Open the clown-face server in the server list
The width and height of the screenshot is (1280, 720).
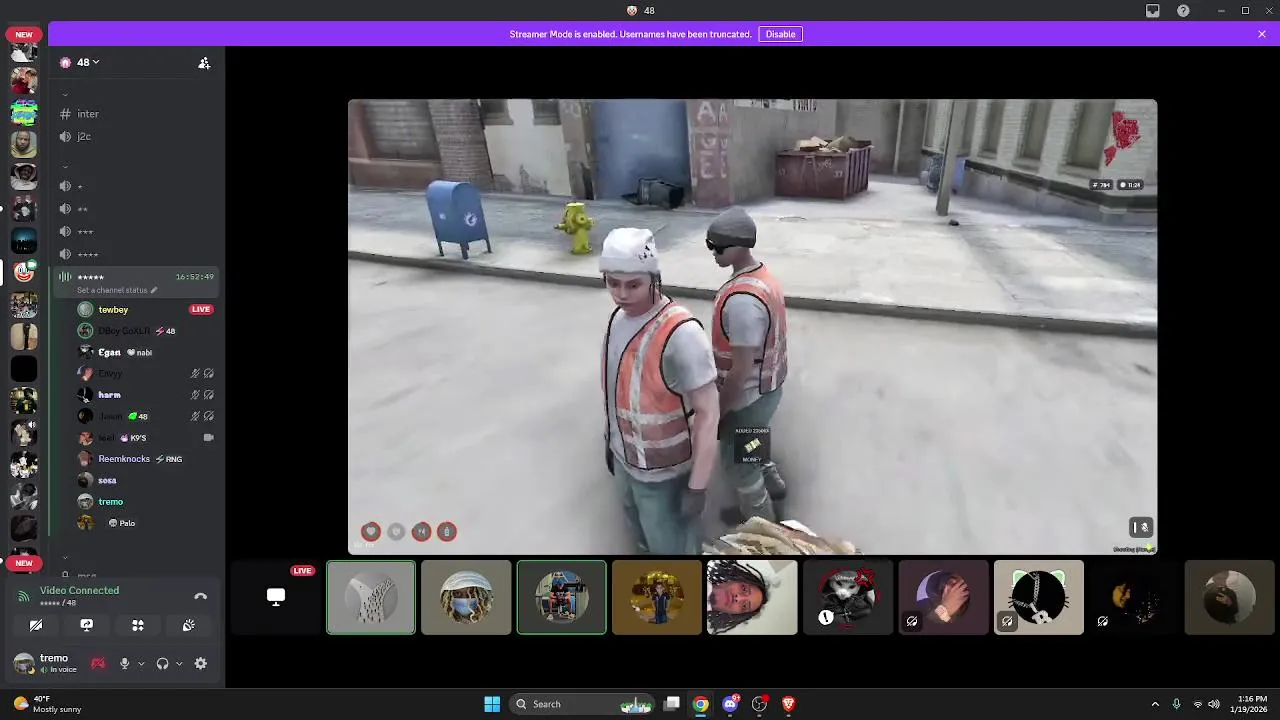point(24,272)
